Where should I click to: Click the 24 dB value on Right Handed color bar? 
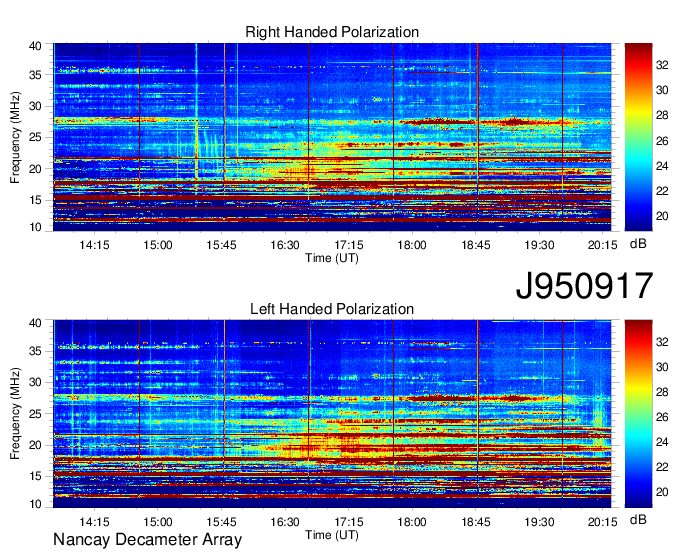pyautogui.click(x=662, y=166)
